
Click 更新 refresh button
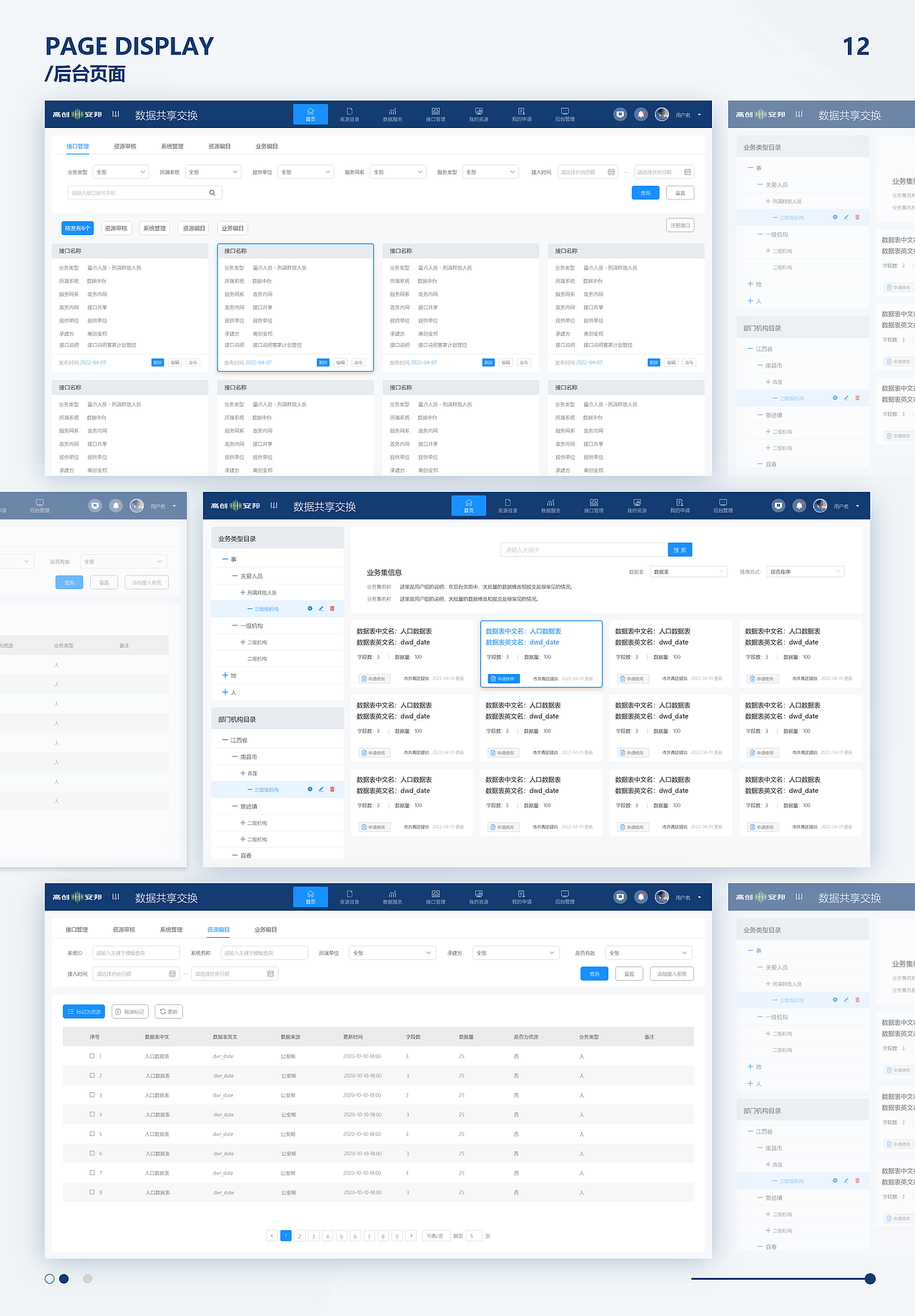point(169,1011)
